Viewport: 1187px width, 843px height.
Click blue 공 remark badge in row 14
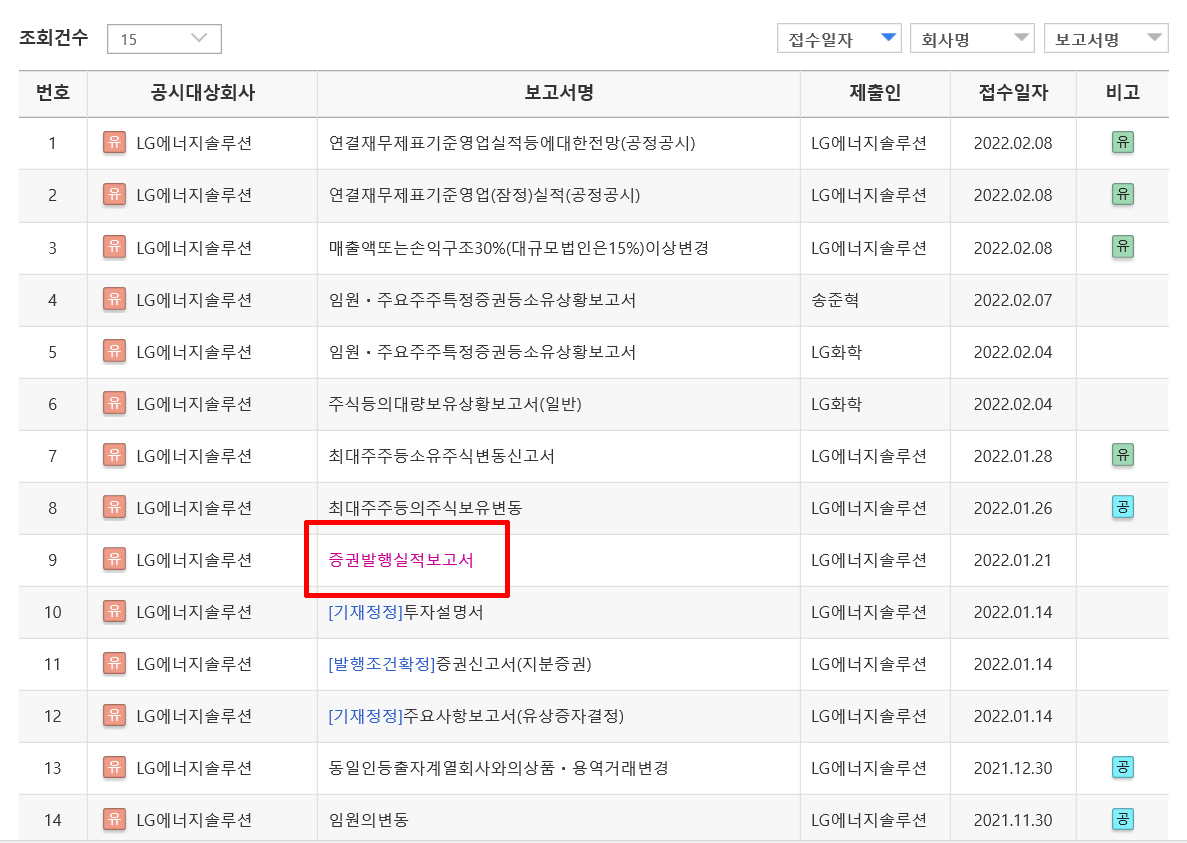point(1123,819)
